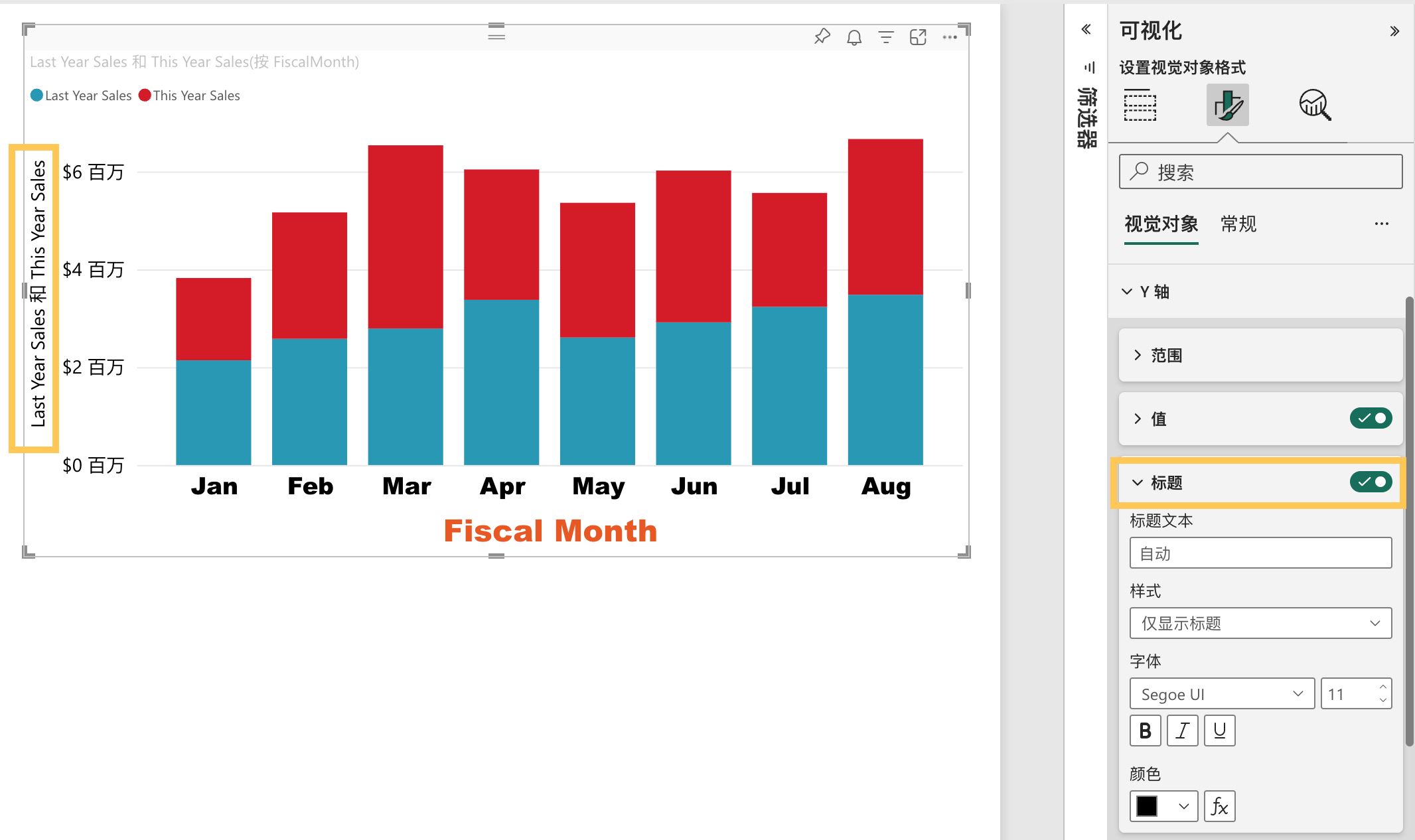Open the 样式 dropdown 仅显示标题
Image resolution: width=1415 pixels, height=840 pixels.
click(1260, 623)
